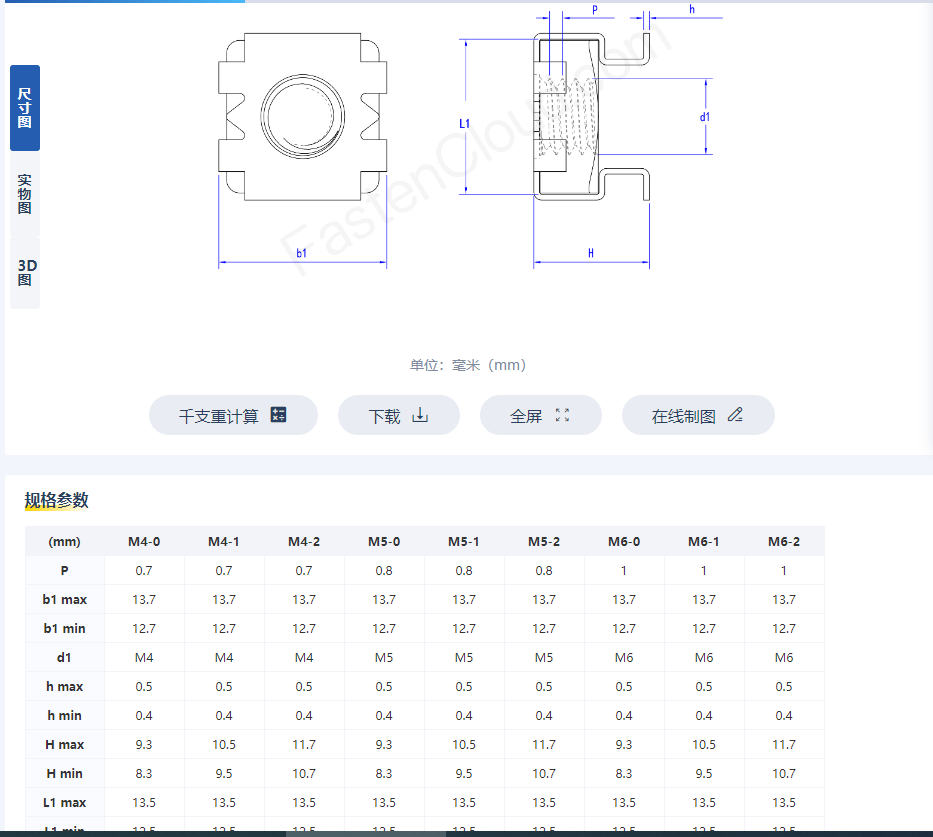The height and width of the screenshot is (837, 933).
Task: Click the fullscreen expand icon beside 全屏
Action: 562,415
